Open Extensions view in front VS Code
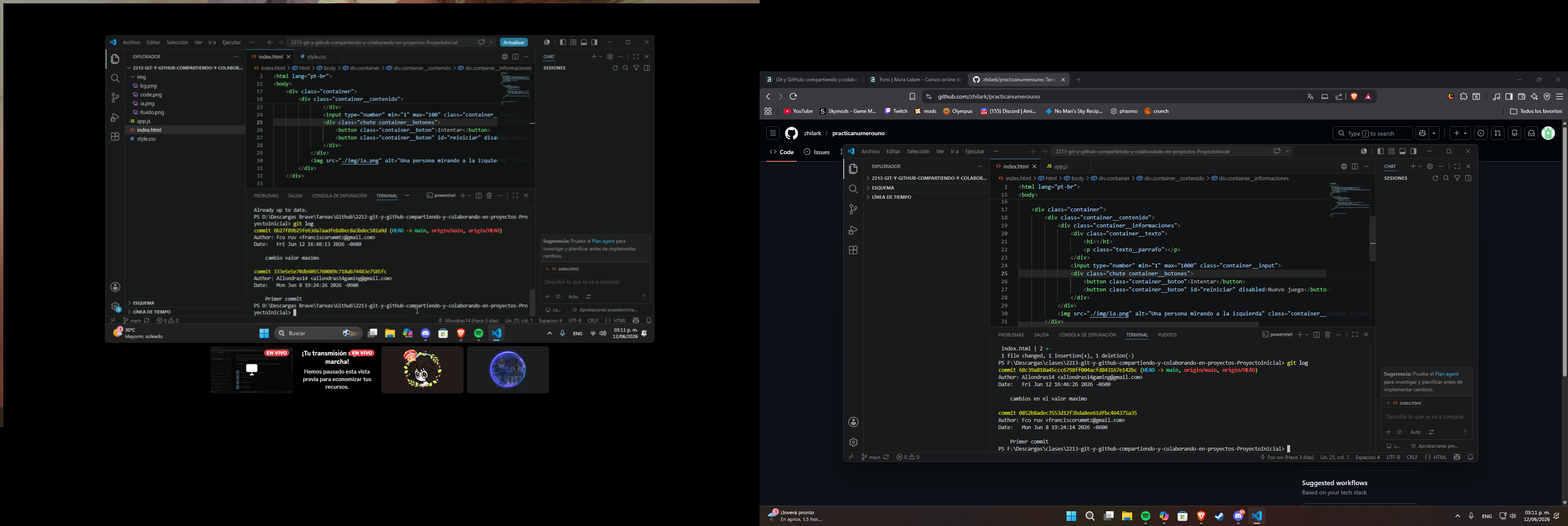The height and width of the screenshot is (526, 1568). 853,250
